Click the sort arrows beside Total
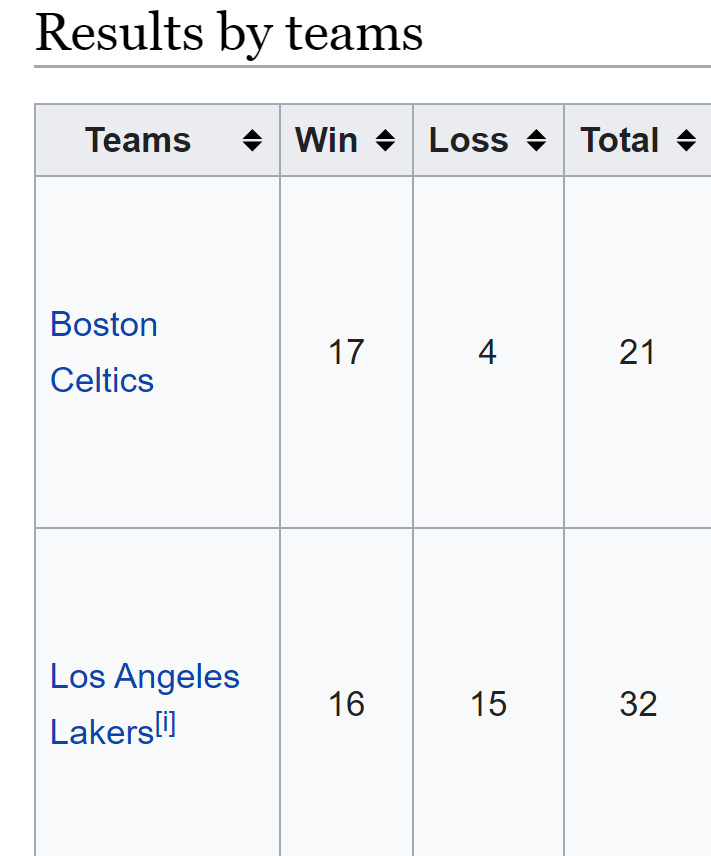711x856 pixels. (686, 141)
